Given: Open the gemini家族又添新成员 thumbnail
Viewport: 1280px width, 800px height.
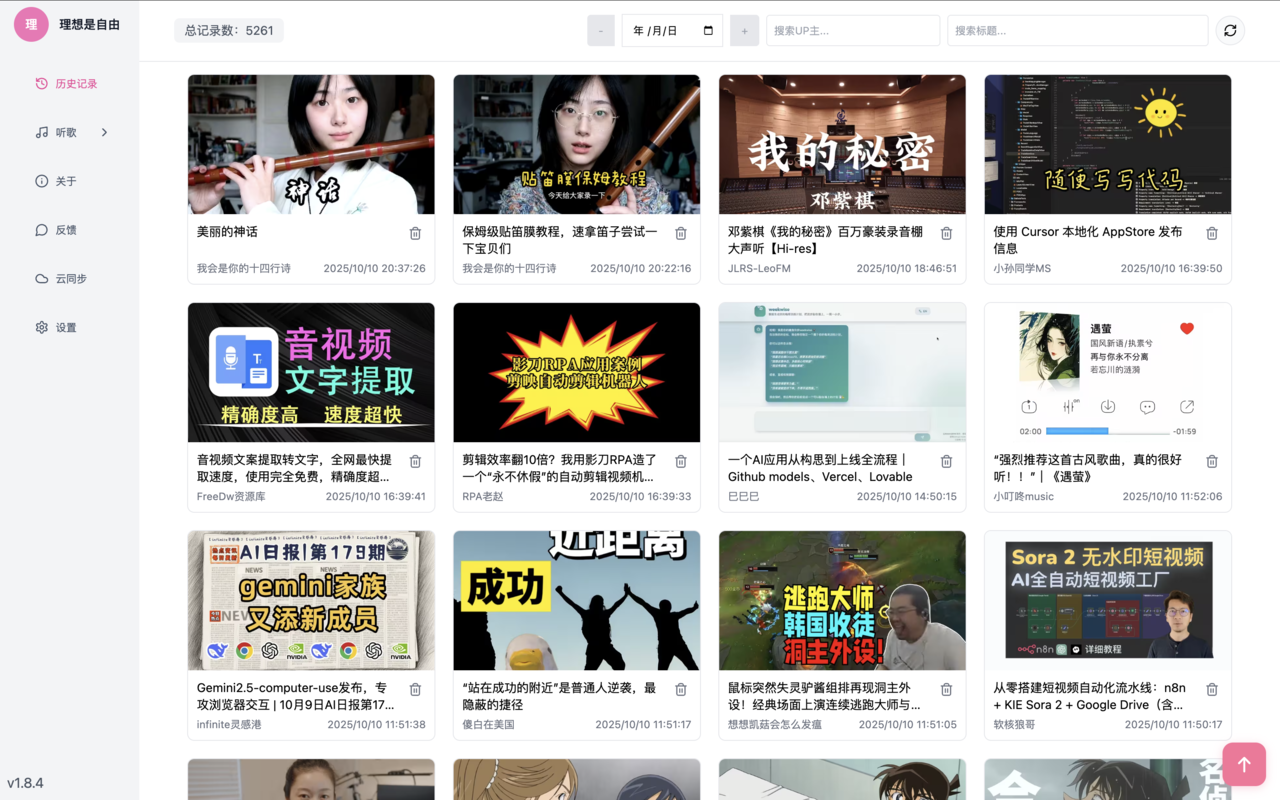Looking at the screenshot, I should (x=311, y=600).
